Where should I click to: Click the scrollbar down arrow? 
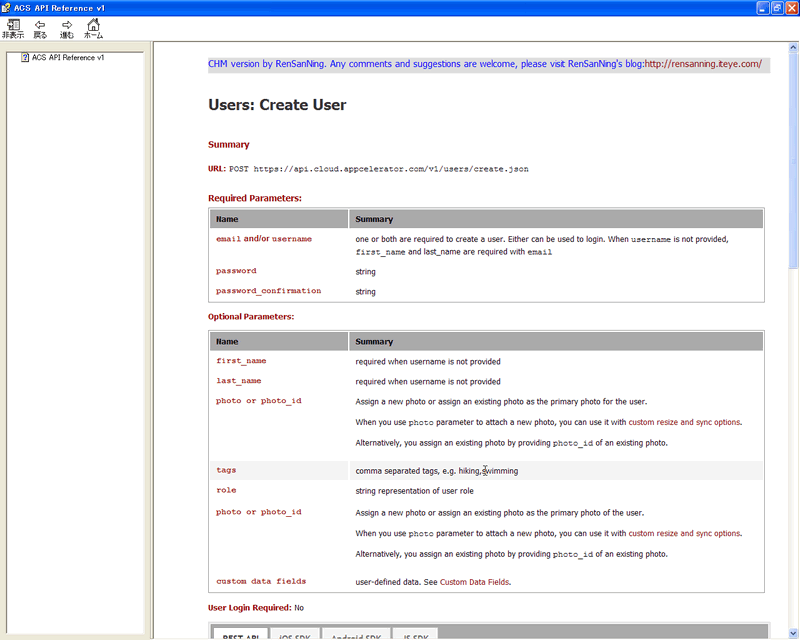coord(793,632)
